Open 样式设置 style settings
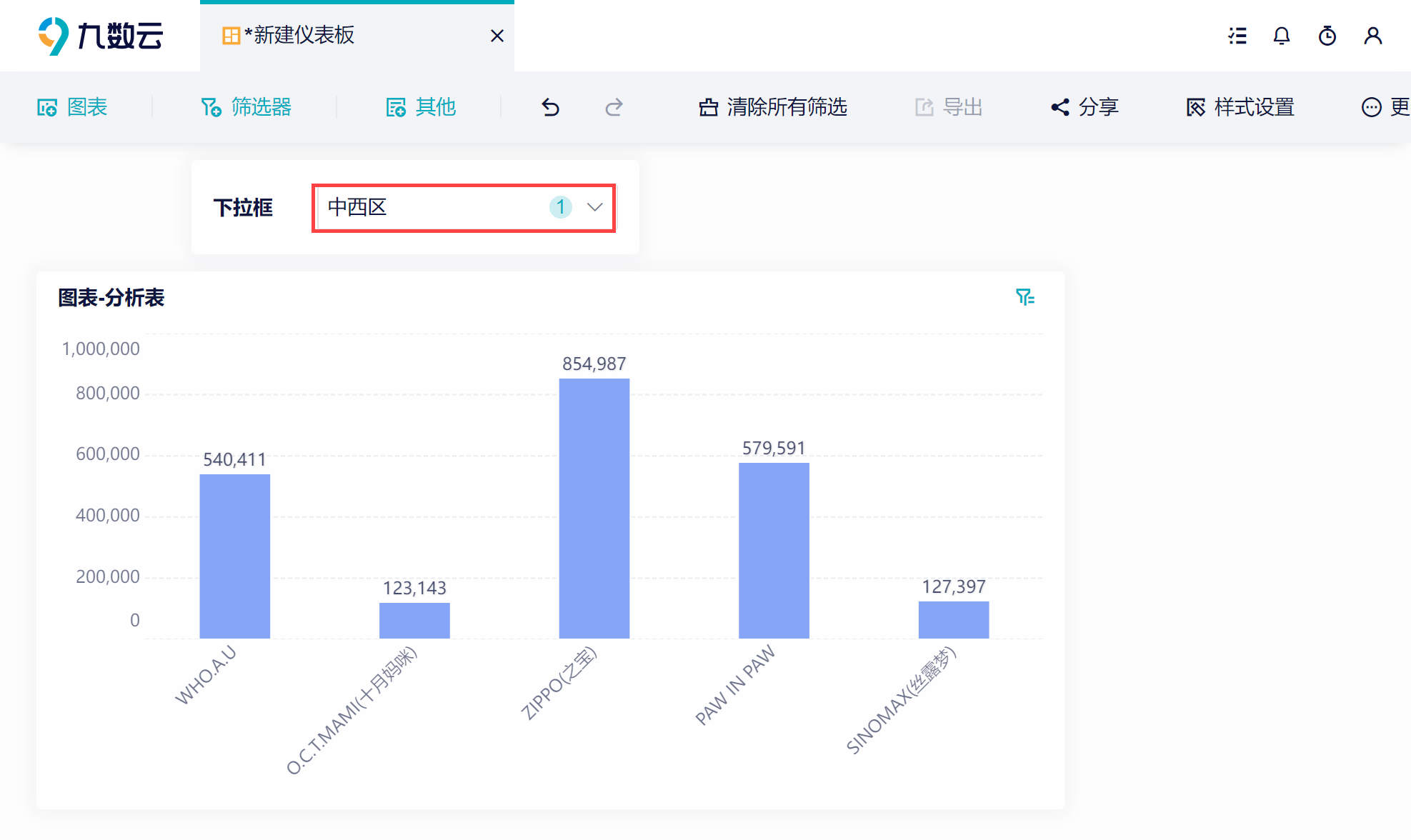1411x840 pixels. click(x=1240, y=107)
